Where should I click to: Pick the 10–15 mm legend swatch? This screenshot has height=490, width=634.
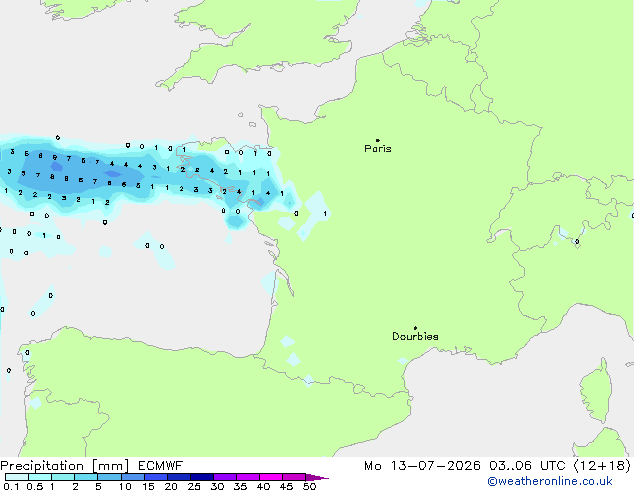click(133, 477)
